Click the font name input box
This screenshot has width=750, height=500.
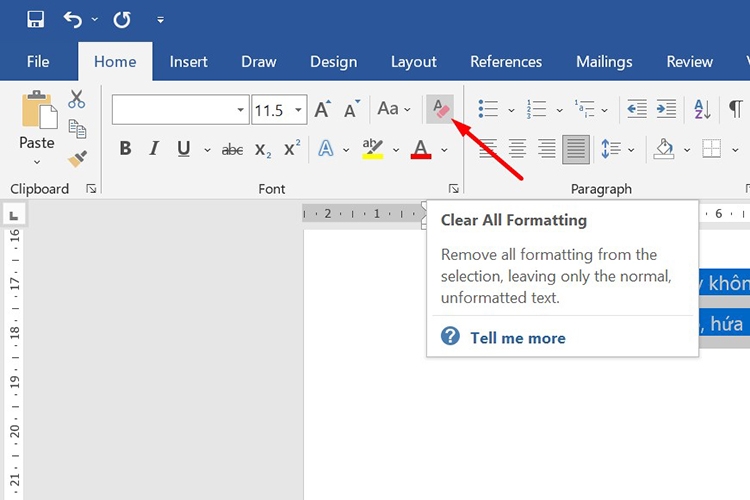172,110
